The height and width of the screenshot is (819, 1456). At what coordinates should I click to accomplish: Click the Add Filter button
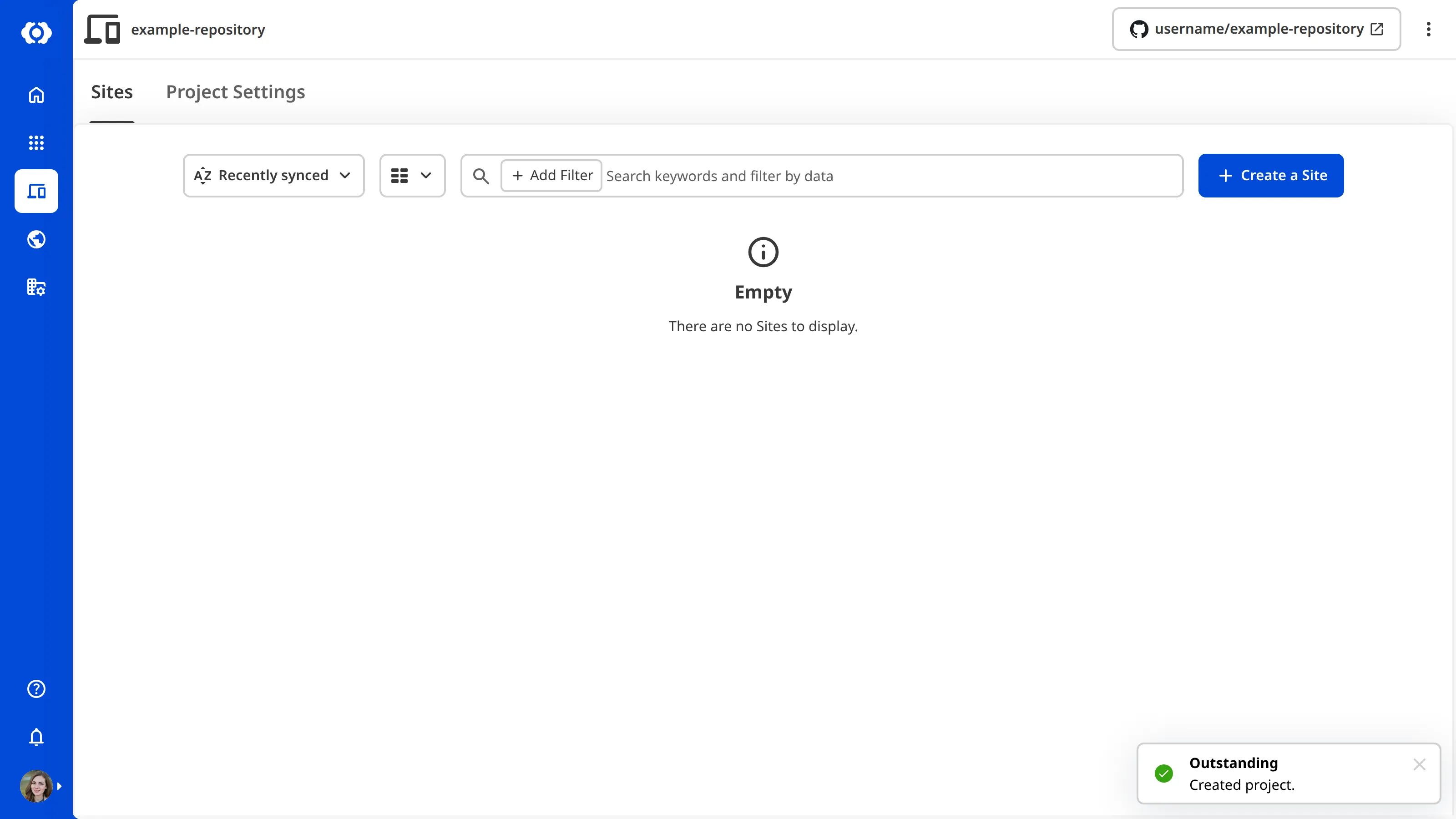[x=551, y=175]
